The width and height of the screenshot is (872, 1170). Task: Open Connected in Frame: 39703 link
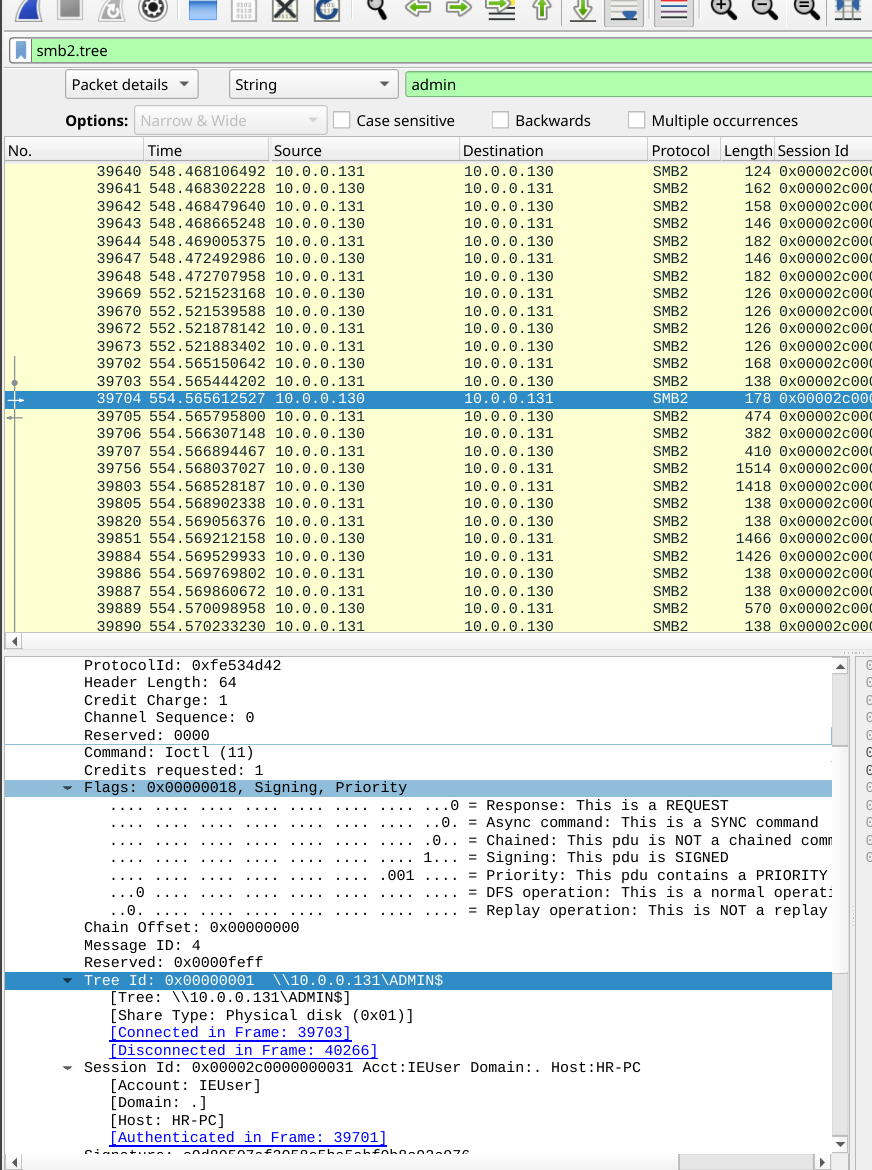click(x=230, y=1033)
